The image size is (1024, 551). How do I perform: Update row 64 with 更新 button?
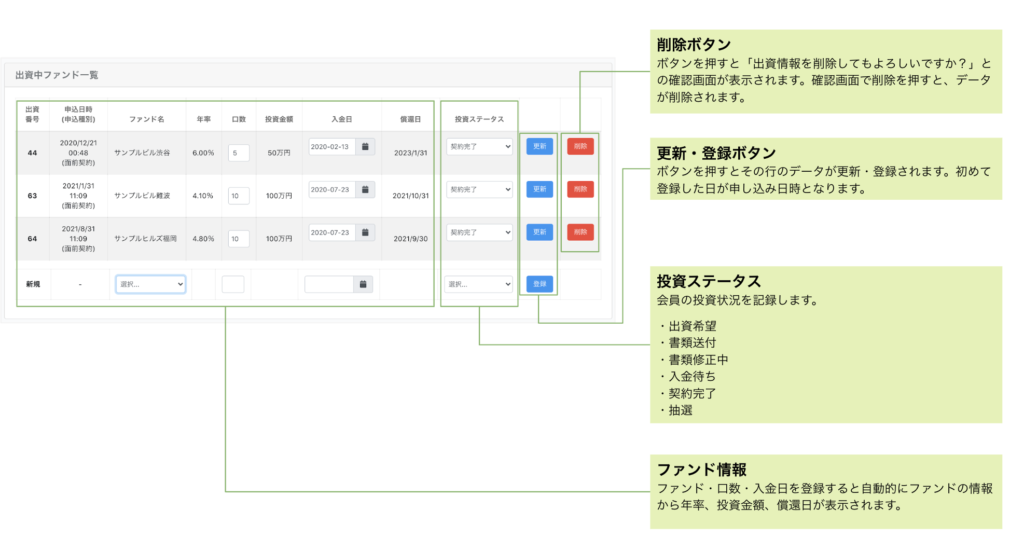tap(539, 232)
